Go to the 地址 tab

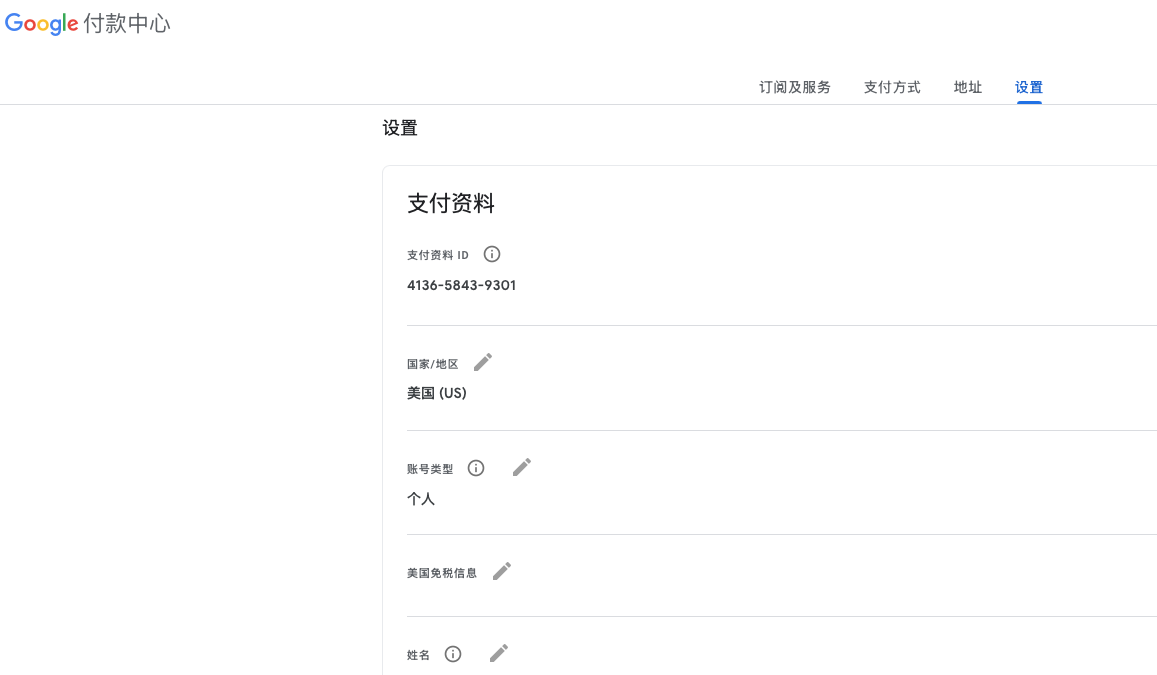968,87
